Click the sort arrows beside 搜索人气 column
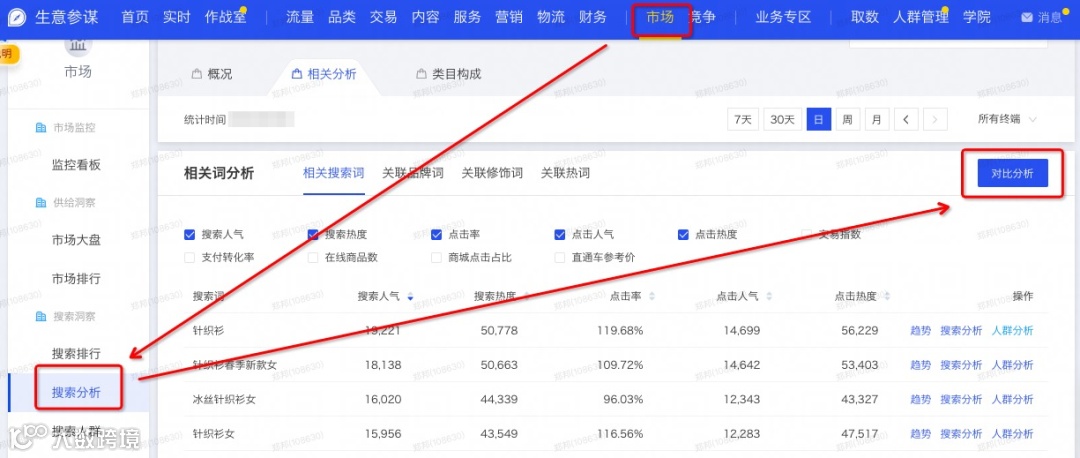This screenshot has height=458, width=1080. coord(411,297)
